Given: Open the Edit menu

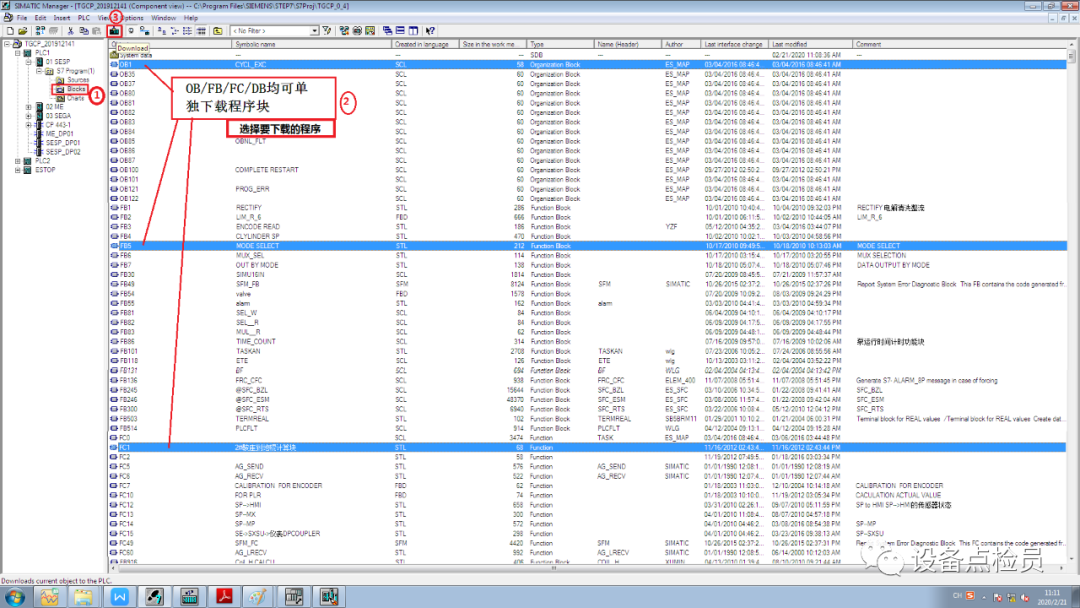Looking at the screenshot, I should [x=41, y=18].
